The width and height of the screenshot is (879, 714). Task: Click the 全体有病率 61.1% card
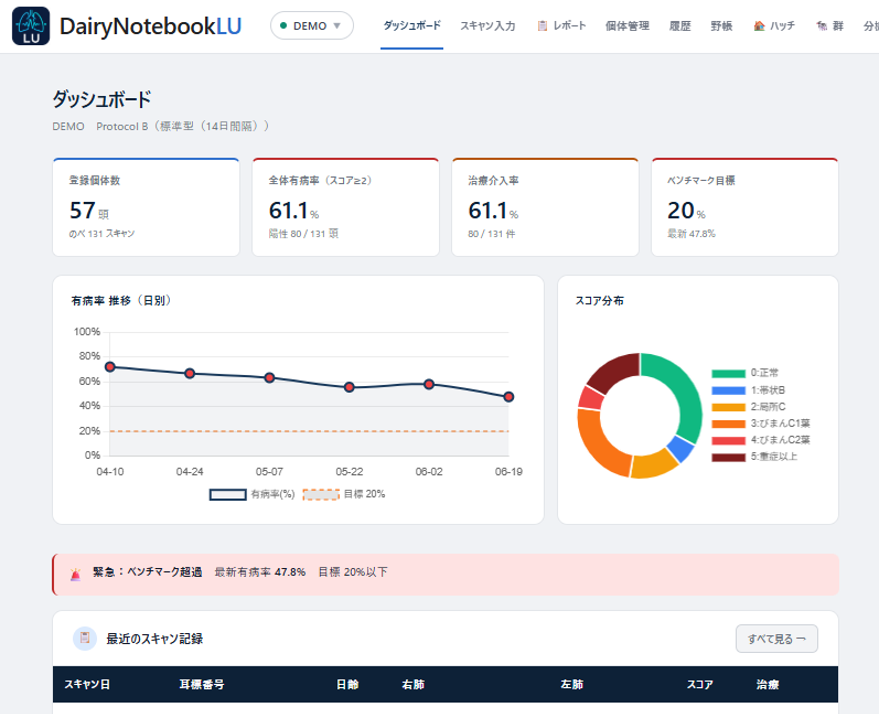(x=345, y=207)
